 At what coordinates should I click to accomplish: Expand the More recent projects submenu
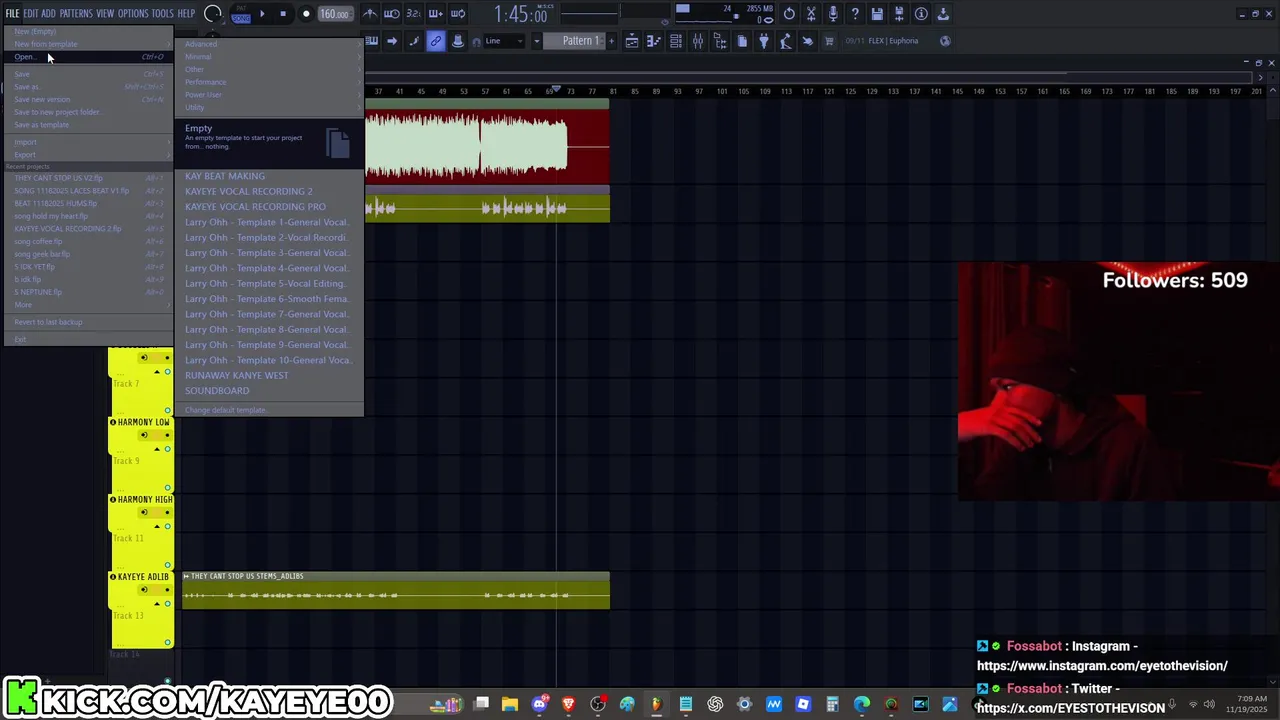(x=89, y=304)
